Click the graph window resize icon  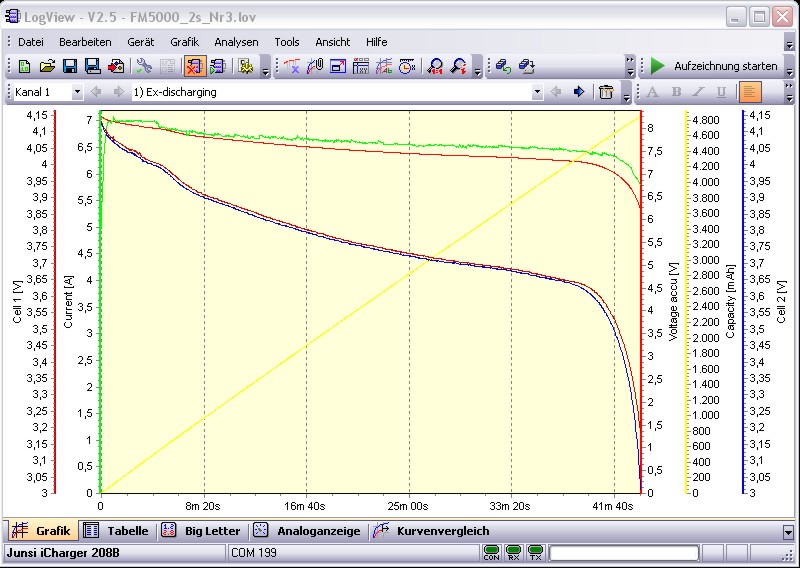click(338, 66)
